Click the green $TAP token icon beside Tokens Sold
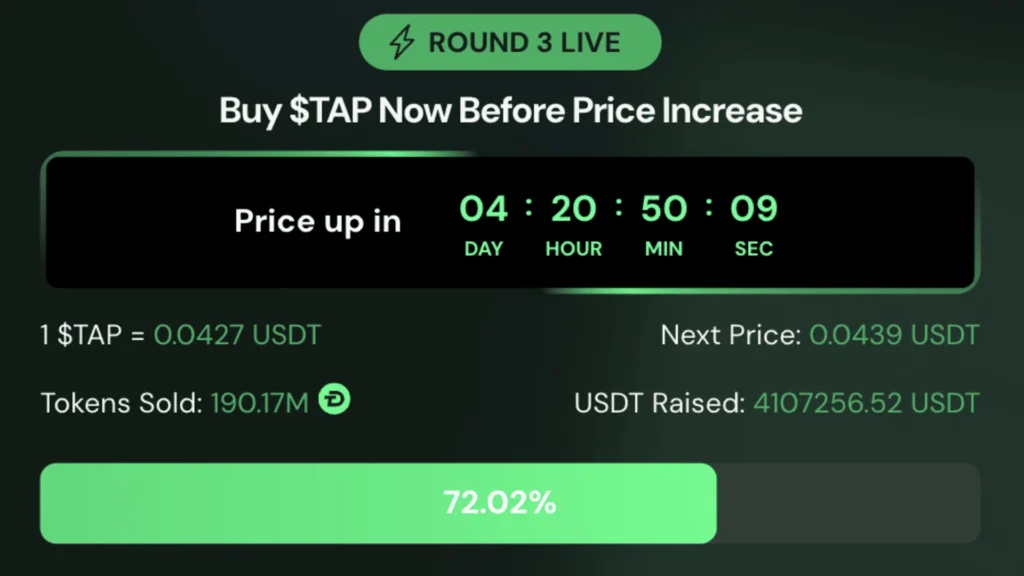The width and height of the screenshot is (1024, 576). (334, 400)
